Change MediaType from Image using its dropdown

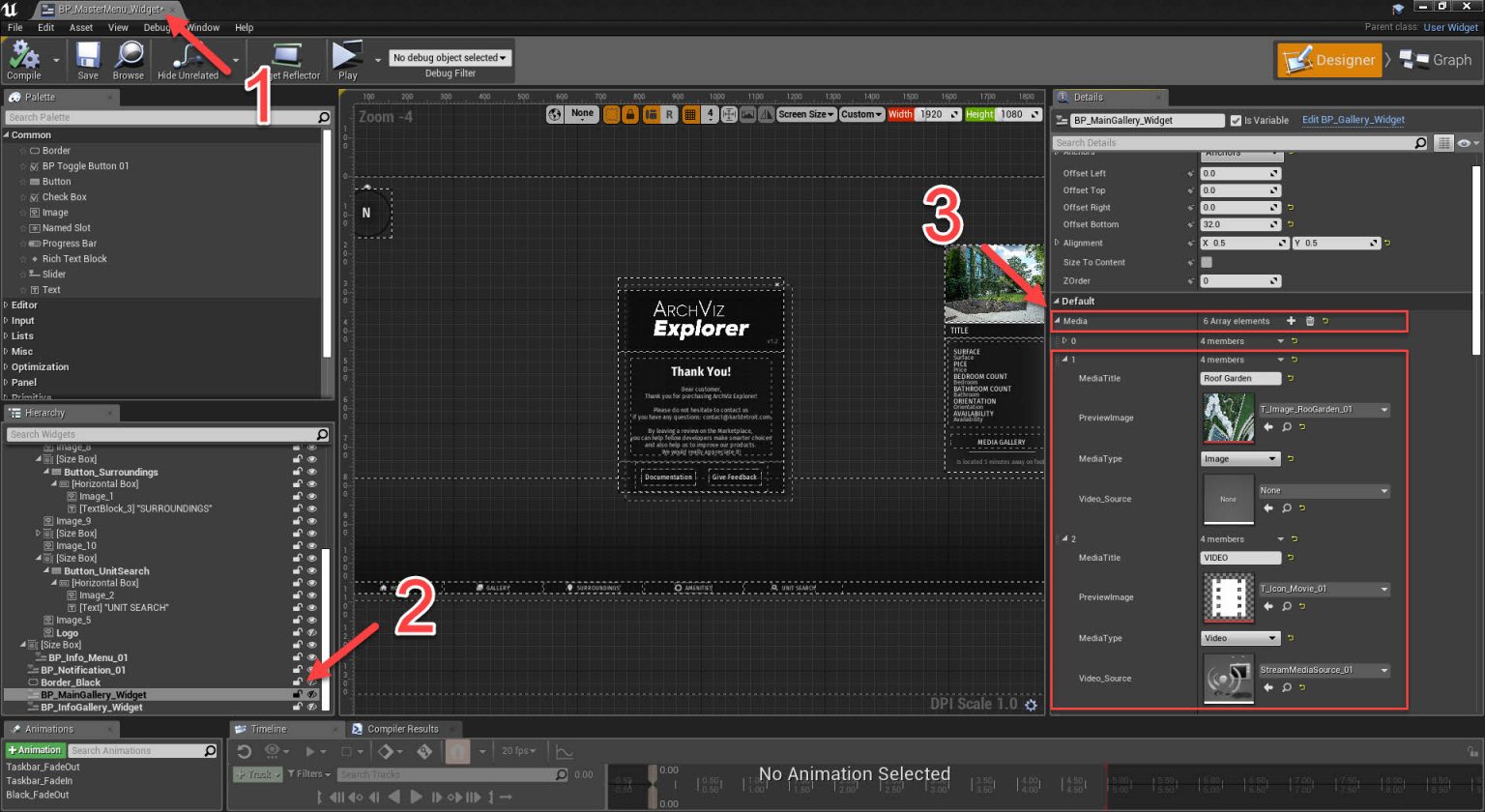coord(1240,458)
